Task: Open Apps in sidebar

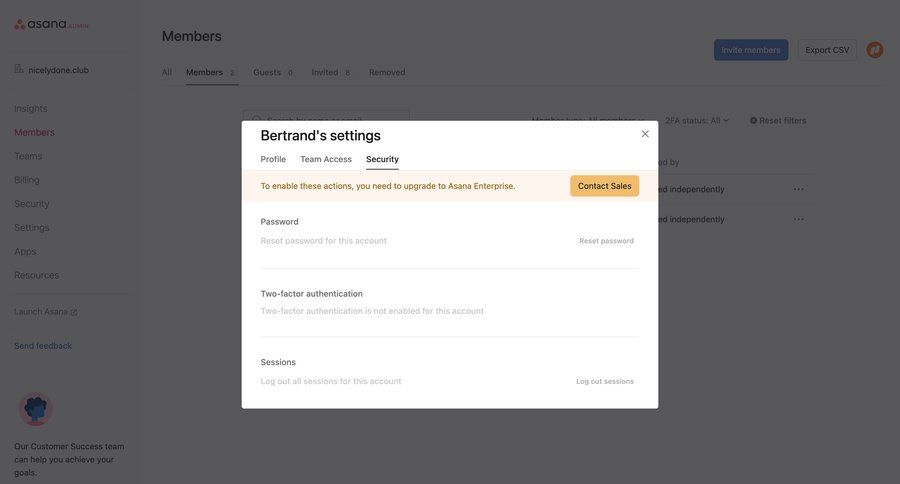Action: (25, 251)
